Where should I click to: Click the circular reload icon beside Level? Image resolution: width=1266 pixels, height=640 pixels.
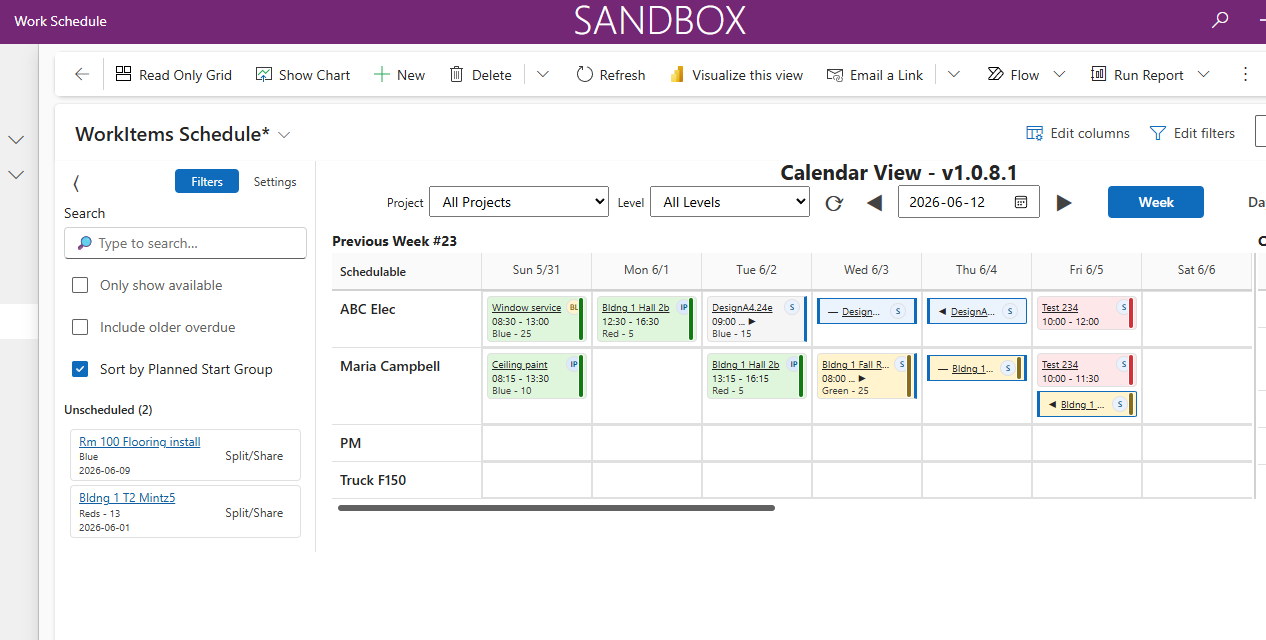pos(834,203)
